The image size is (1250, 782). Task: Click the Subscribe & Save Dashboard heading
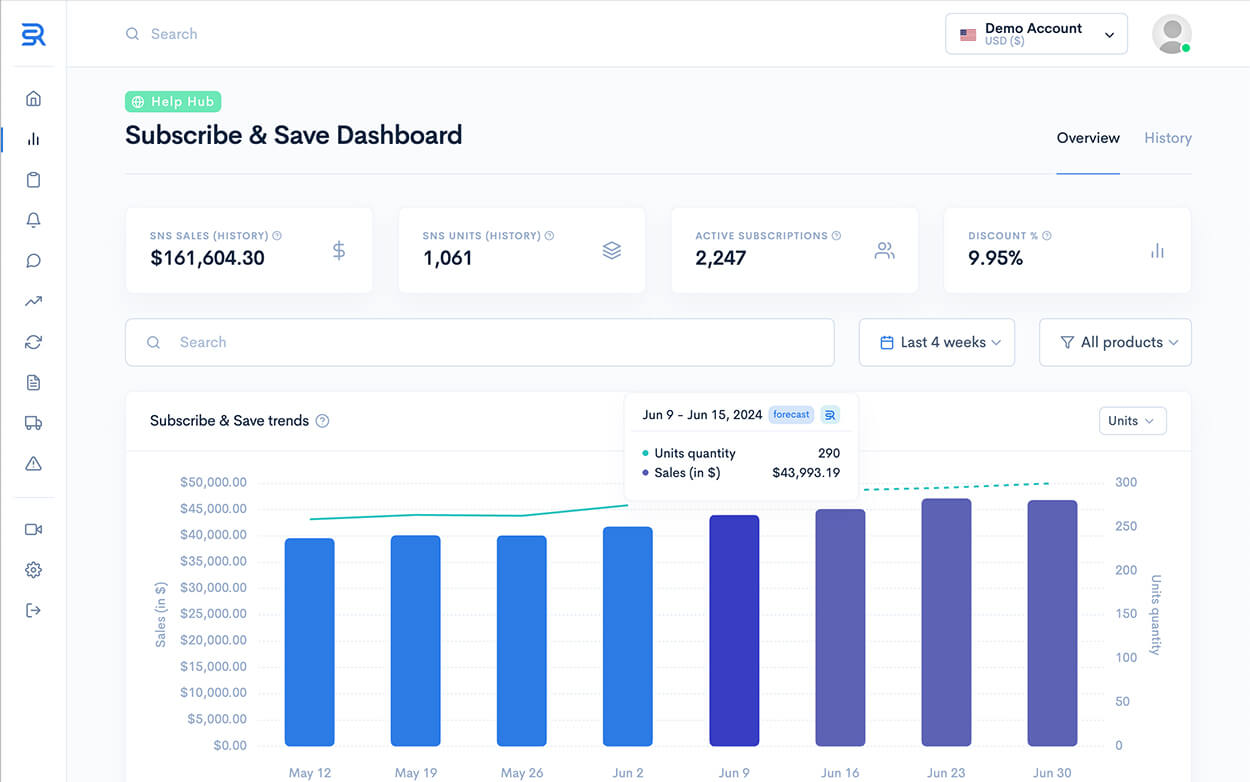(x=294, y=135)
